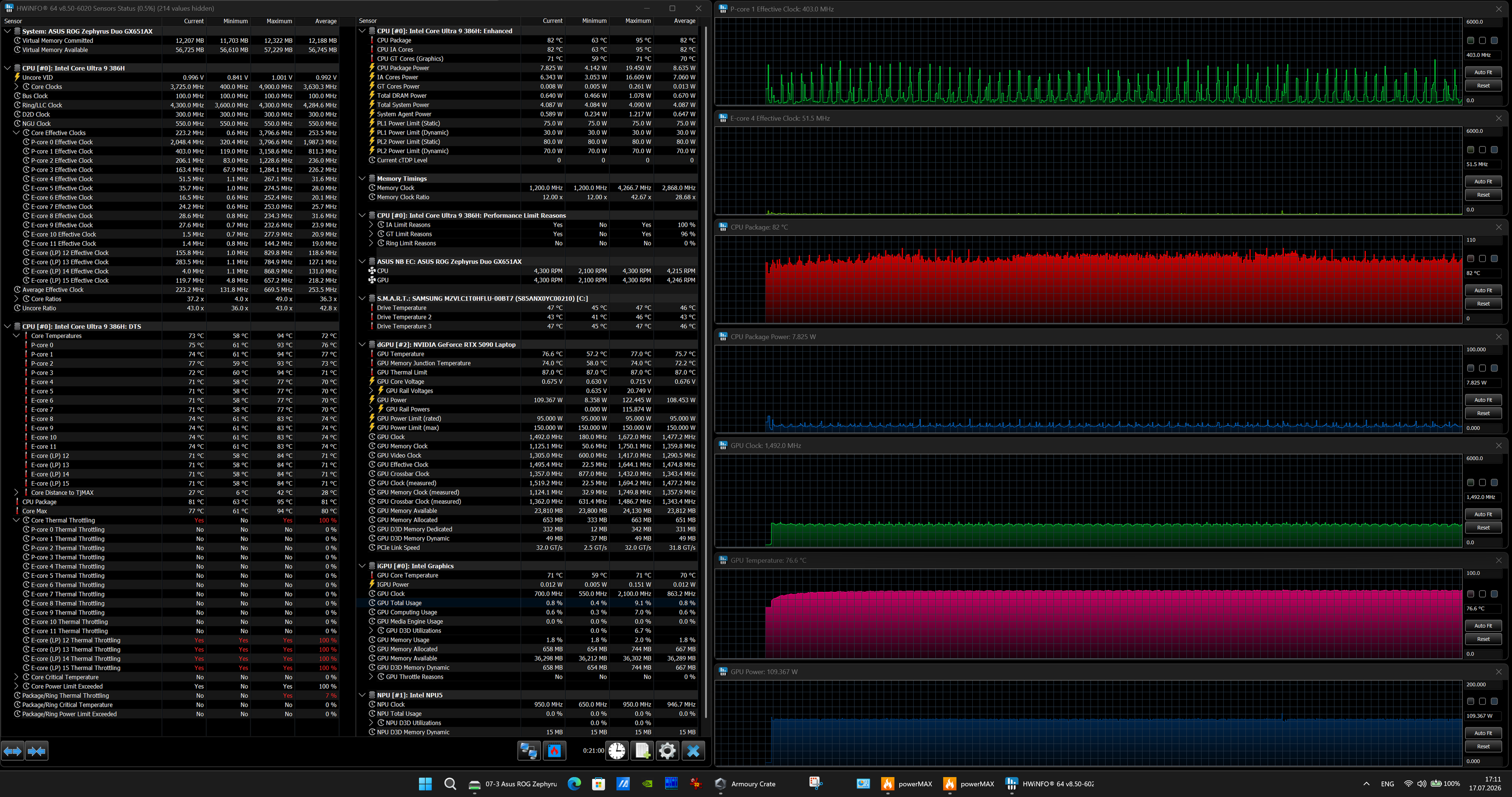Open the 07-3 Asus ROG Zephyru taskbar window
1512x797 pixels.
click(513, 783)
